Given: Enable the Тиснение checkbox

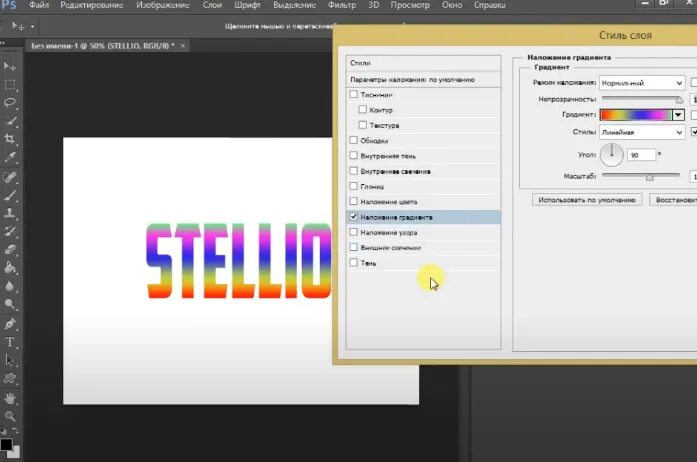Looking at the screenshot, I should [353, 94].
